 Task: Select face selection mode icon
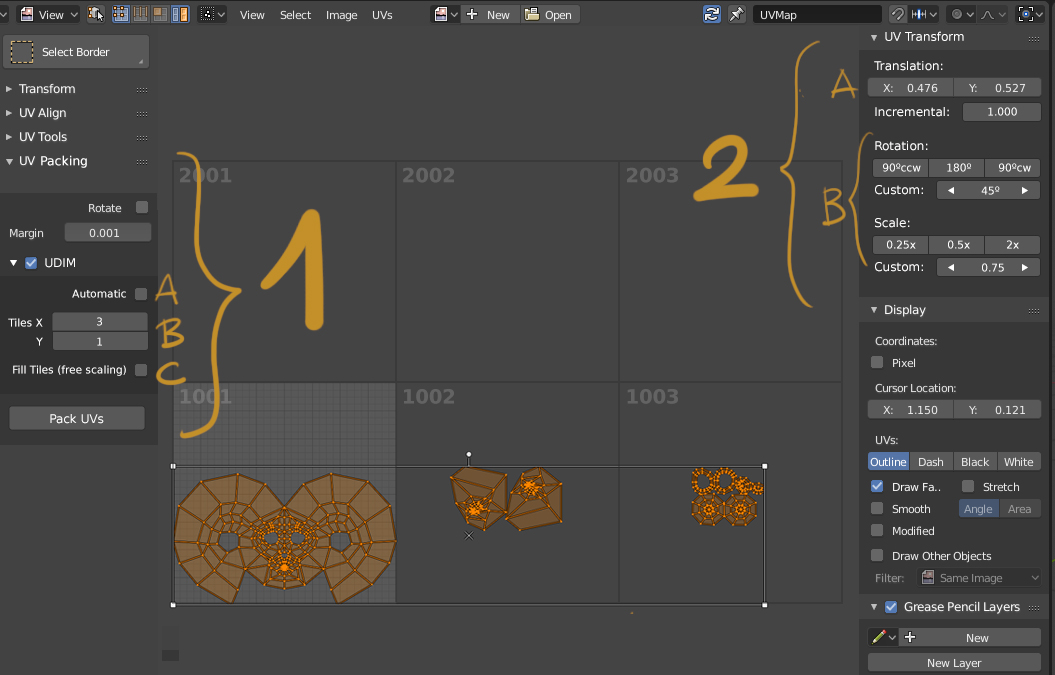160,14
